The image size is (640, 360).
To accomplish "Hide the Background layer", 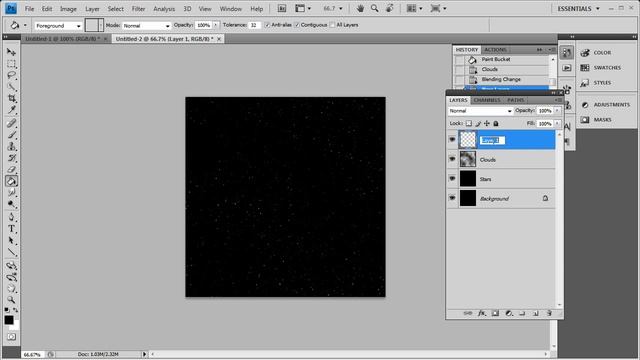I will [x=452, y=198].
